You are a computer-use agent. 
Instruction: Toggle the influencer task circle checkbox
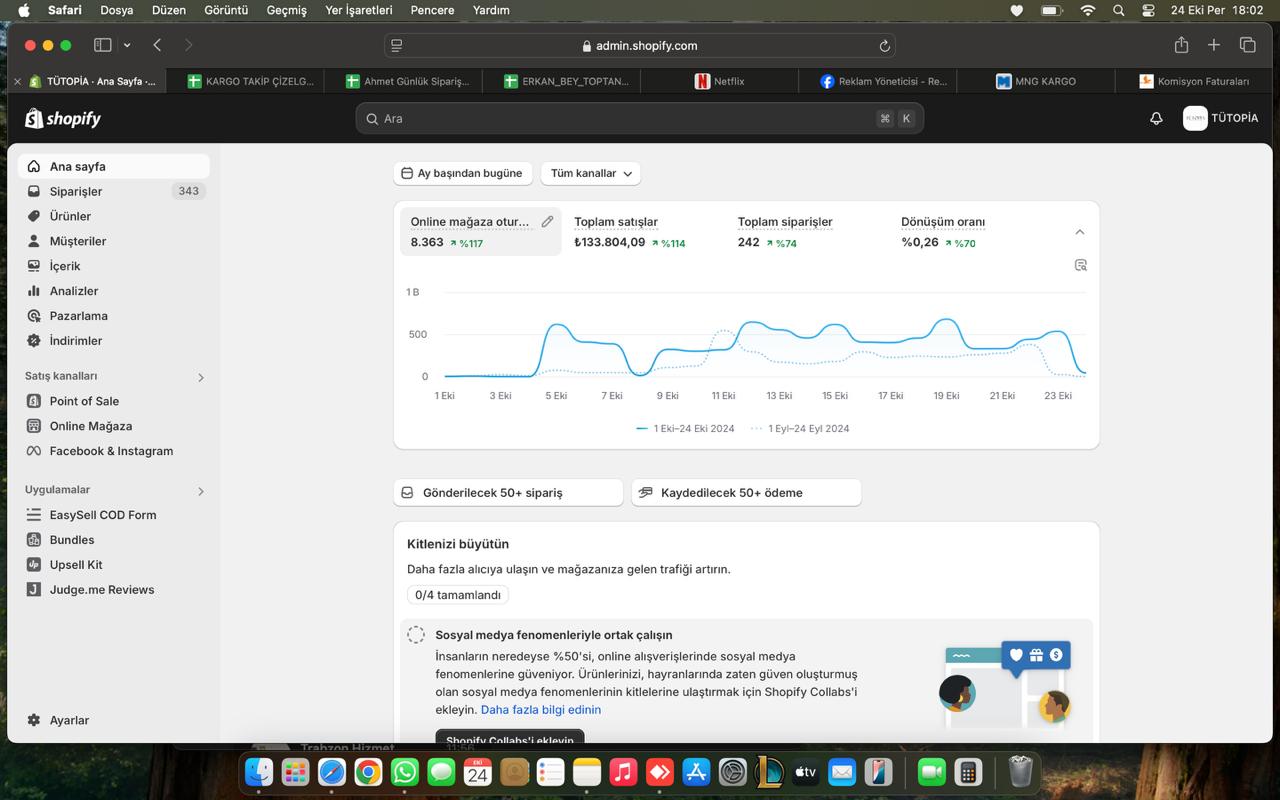click(416, 634)
